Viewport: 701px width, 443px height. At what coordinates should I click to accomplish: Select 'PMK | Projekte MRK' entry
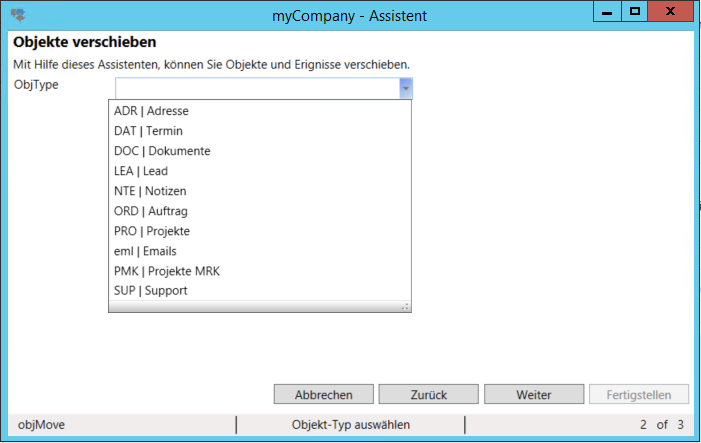[x=166, y=271]
